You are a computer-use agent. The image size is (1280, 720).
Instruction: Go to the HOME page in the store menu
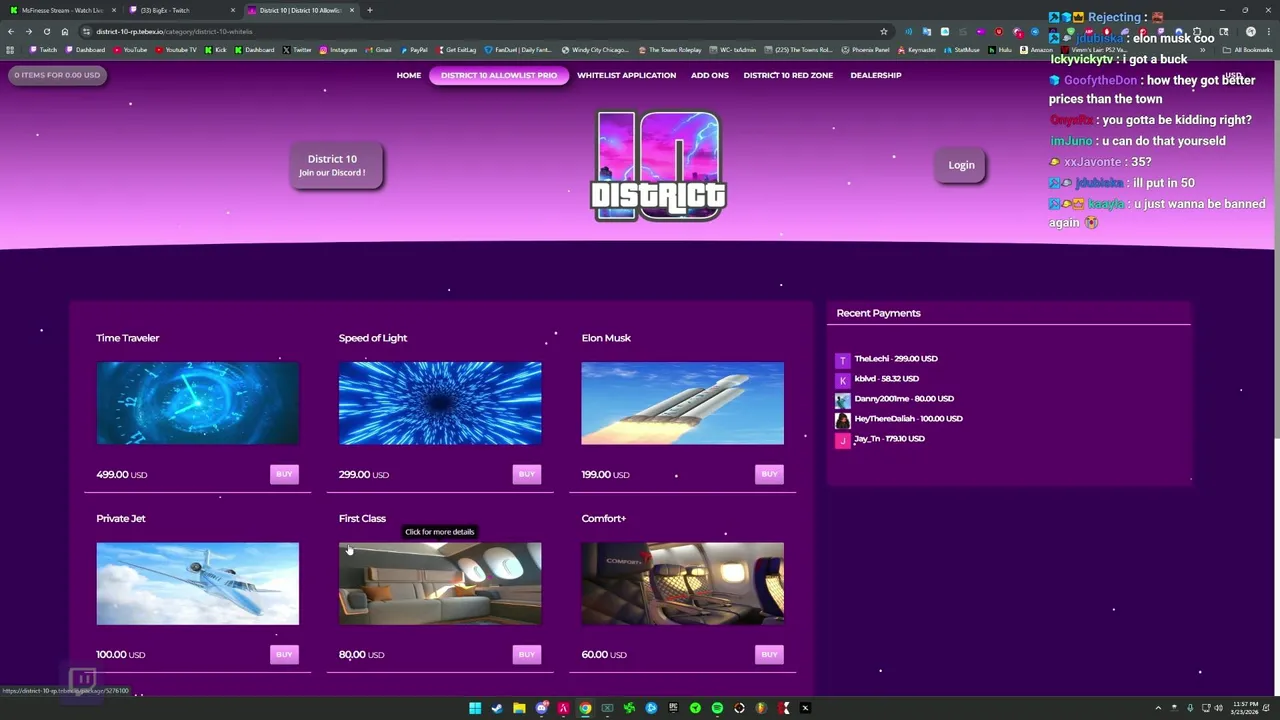(x=409, y=75)
